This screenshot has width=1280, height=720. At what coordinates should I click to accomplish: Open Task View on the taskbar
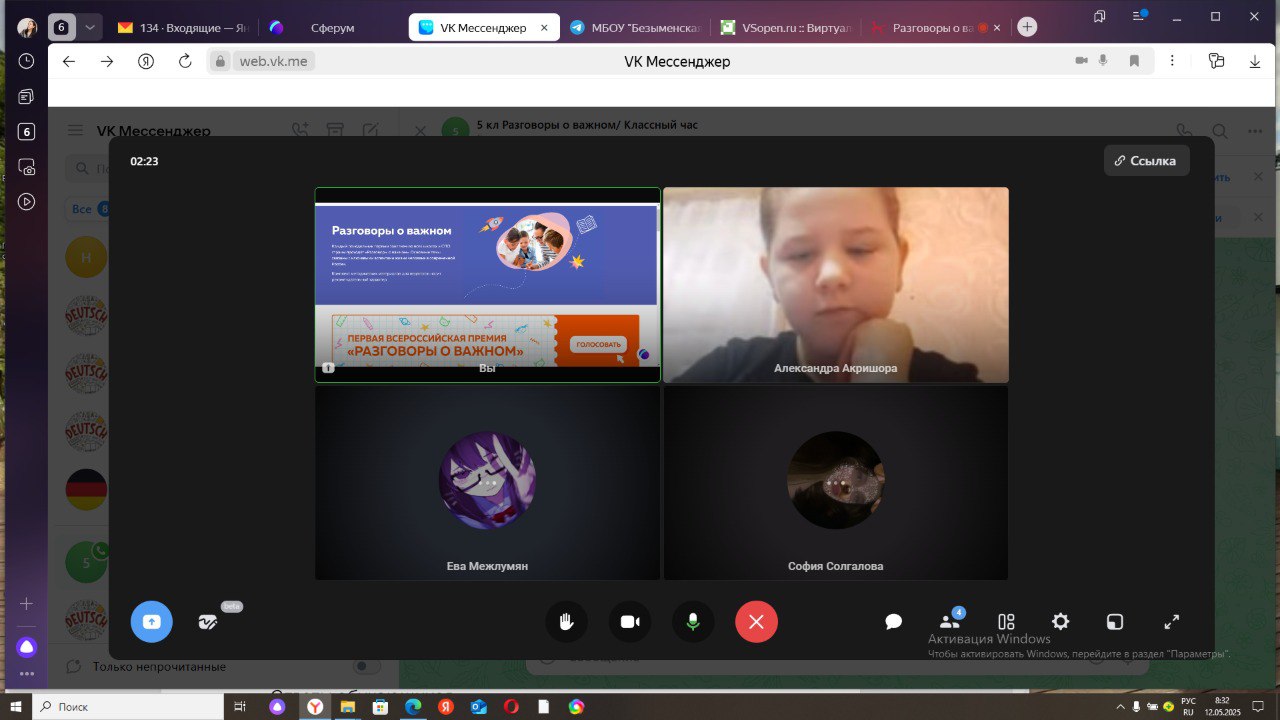point(240,706)
